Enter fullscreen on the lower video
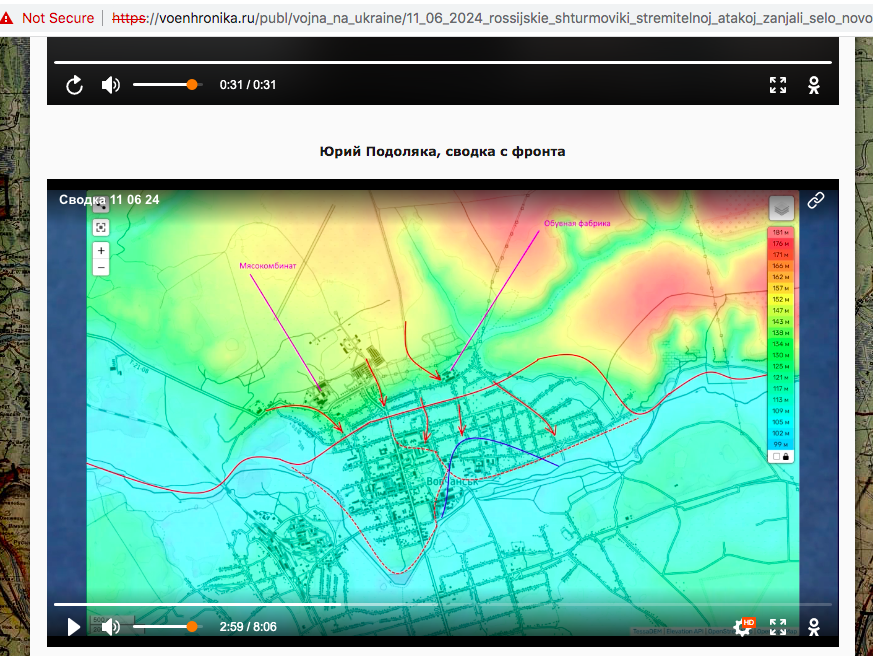Viewport: 873px width, 656px height. pyautogui.click(x=778, y=627)
